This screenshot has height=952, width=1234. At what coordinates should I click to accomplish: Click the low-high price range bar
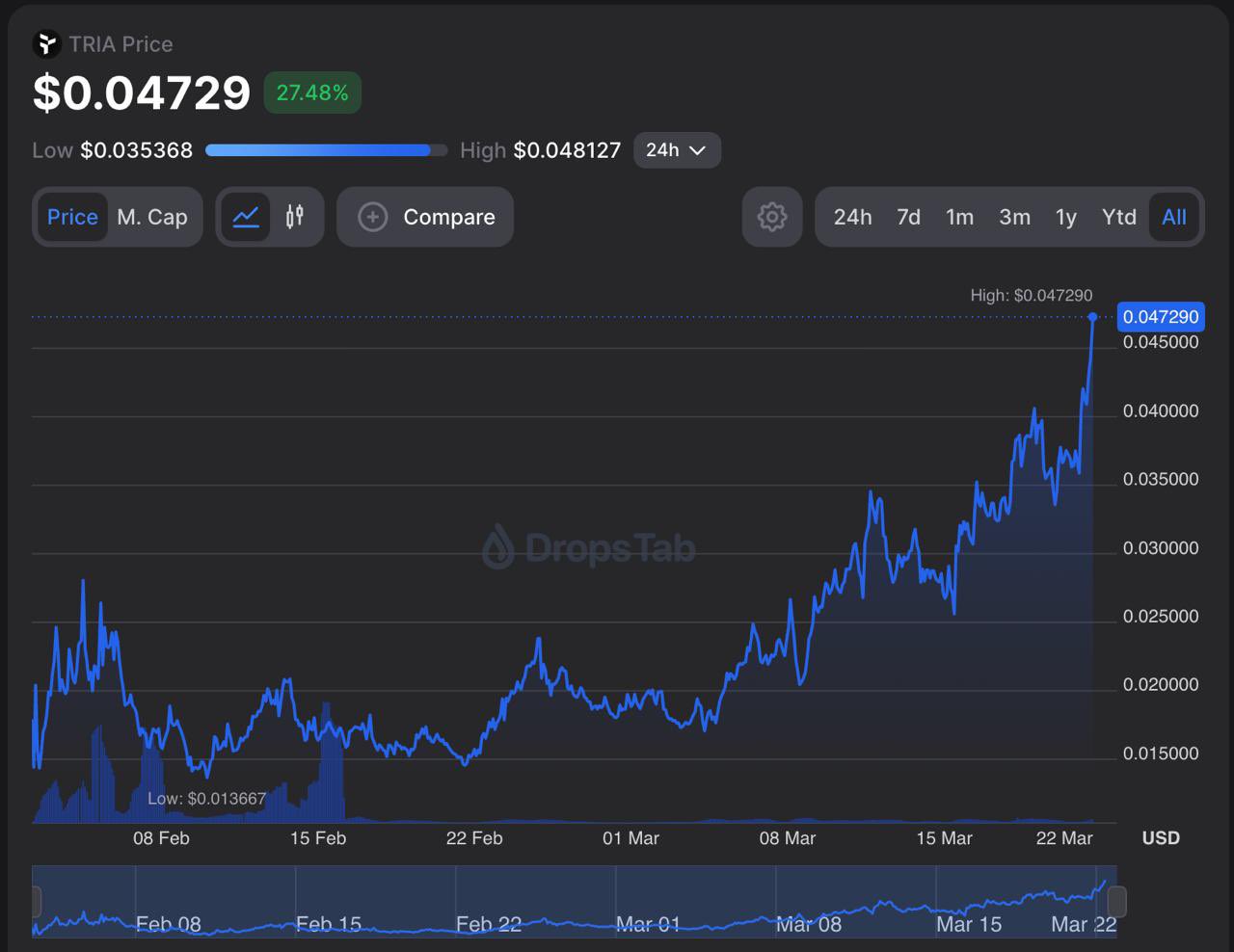tap(326, 150)
